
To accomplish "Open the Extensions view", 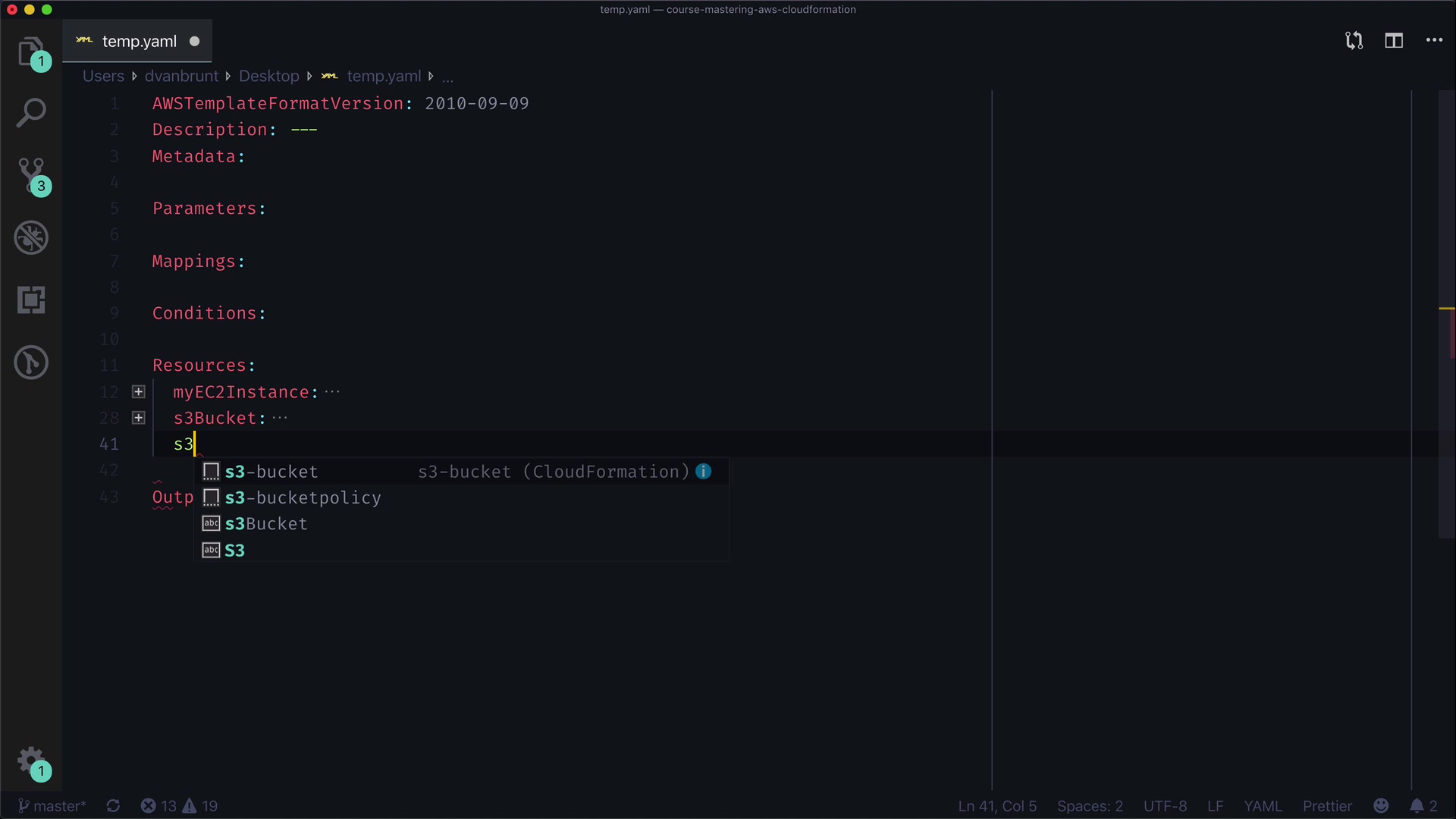I will (x=31, y=300).
